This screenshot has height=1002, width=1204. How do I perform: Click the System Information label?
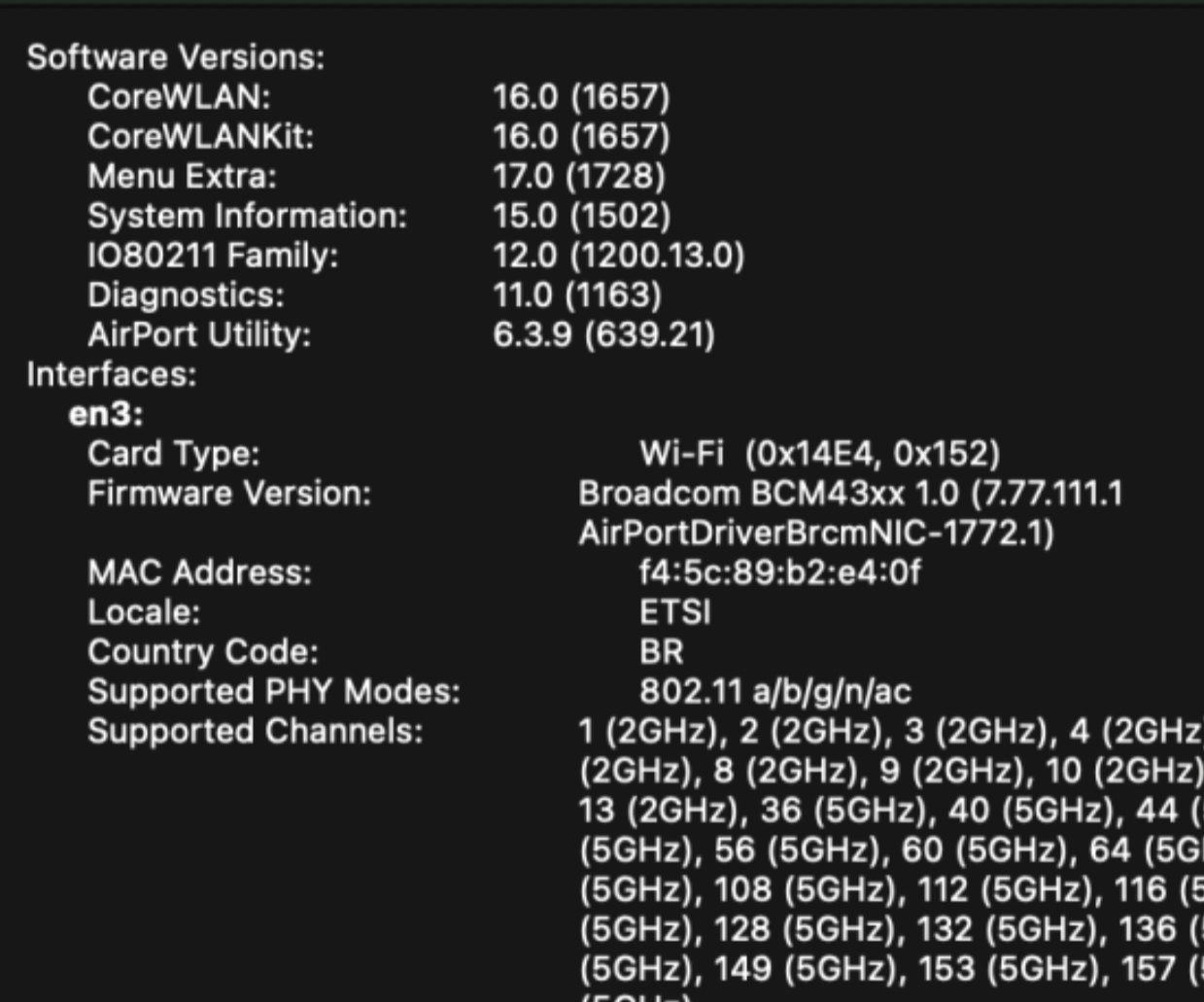[x=247, y=216]
